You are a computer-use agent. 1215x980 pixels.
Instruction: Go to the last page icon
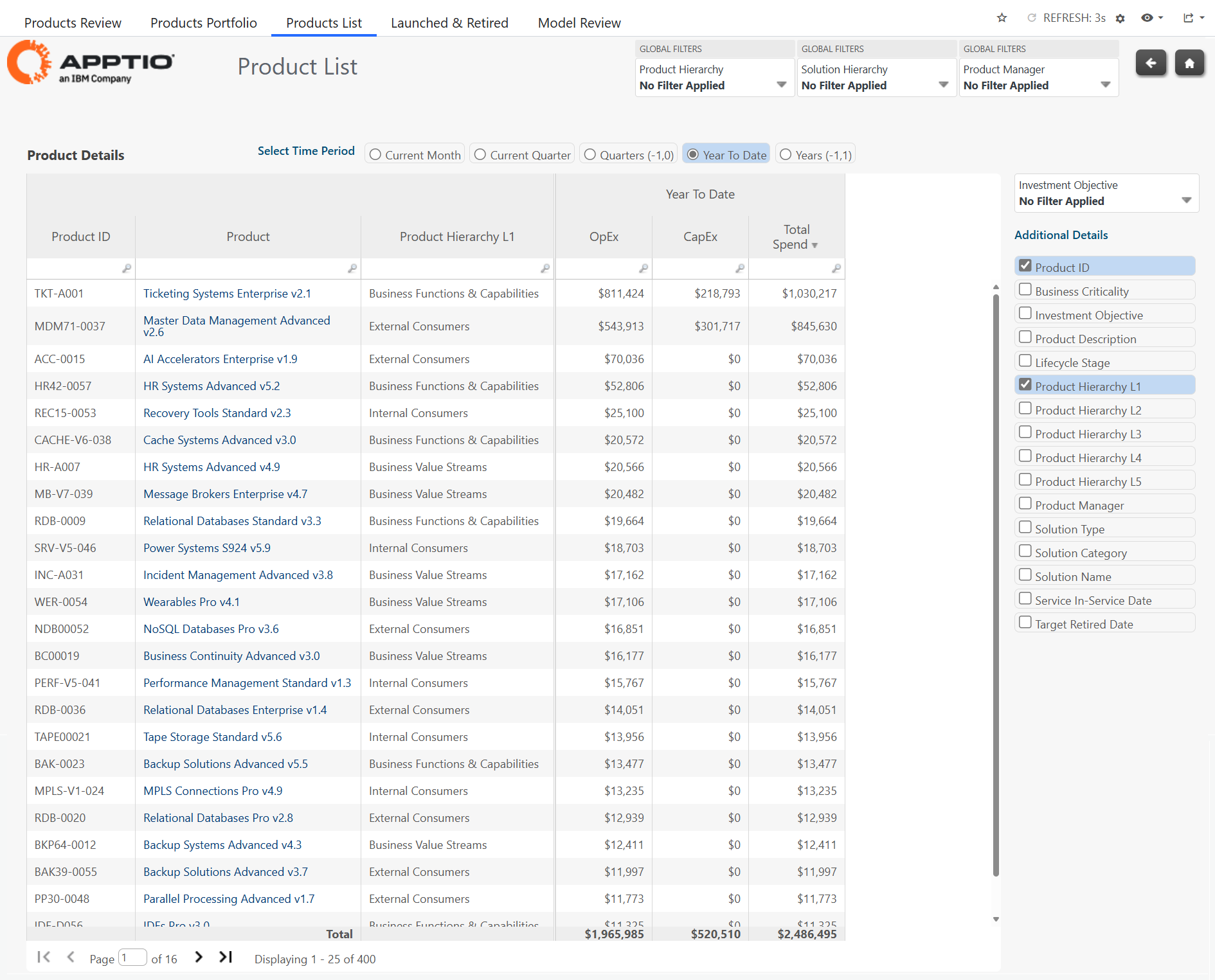226,957
